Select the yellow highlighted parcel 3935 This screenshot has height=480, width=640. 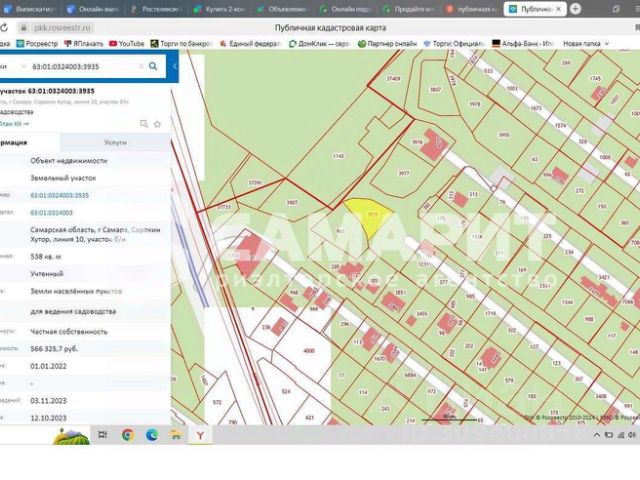(x=371, y=214)
